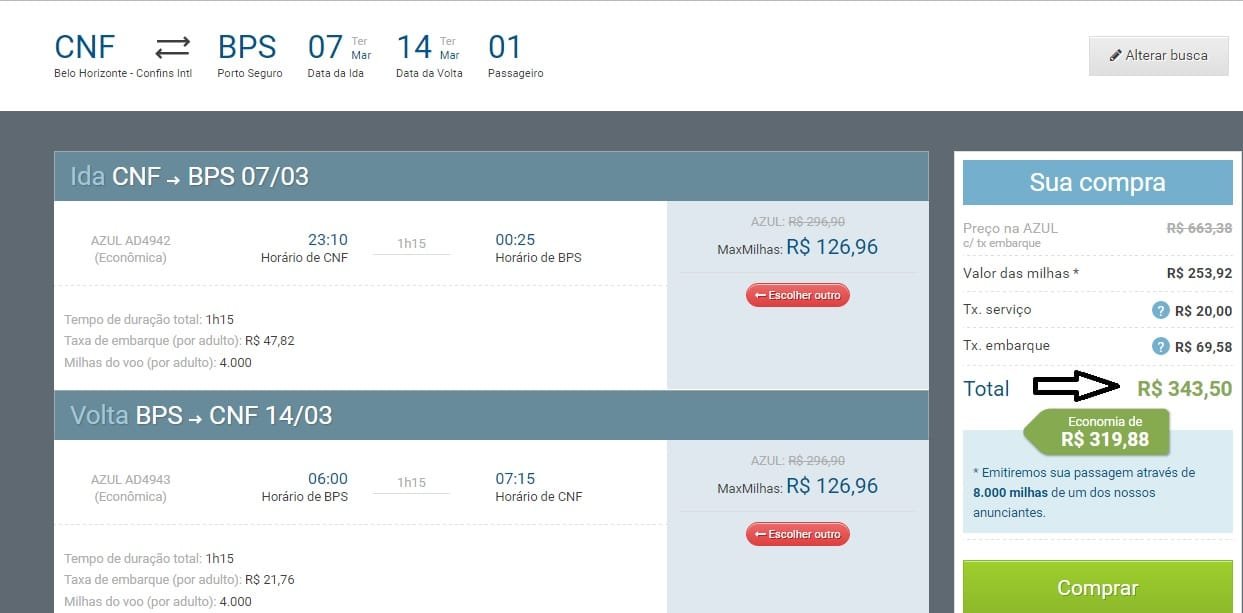Viewport: 1243px width, 613px height.
Task: Select the CNF origin airport code
Action: click(x=84, y=47)
